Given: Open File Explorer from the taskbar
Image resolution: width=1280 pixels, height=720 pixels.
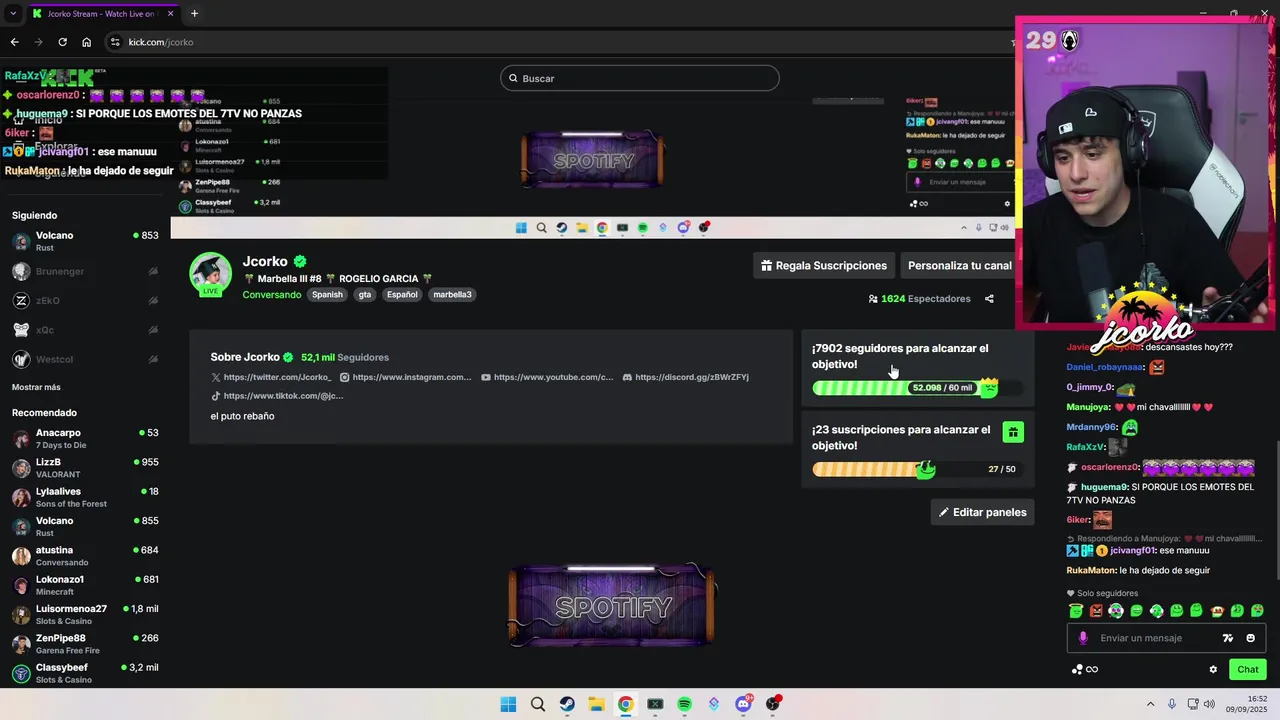Looking at the screenshot, I should click(596, 704).
